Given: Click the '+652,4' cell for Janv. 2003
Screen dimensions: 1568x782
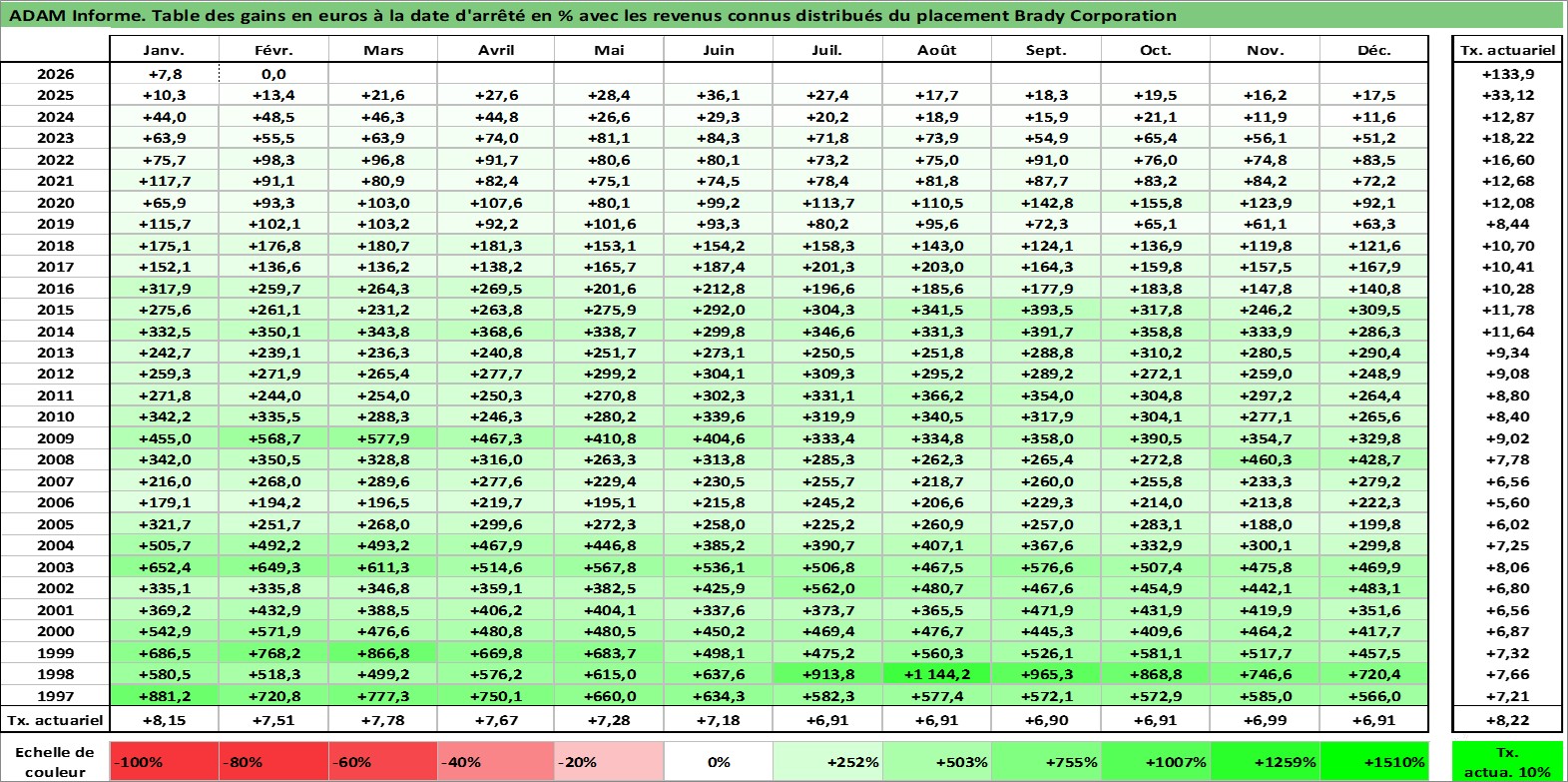Looking at the screenshot, I should tap(164, 567).
